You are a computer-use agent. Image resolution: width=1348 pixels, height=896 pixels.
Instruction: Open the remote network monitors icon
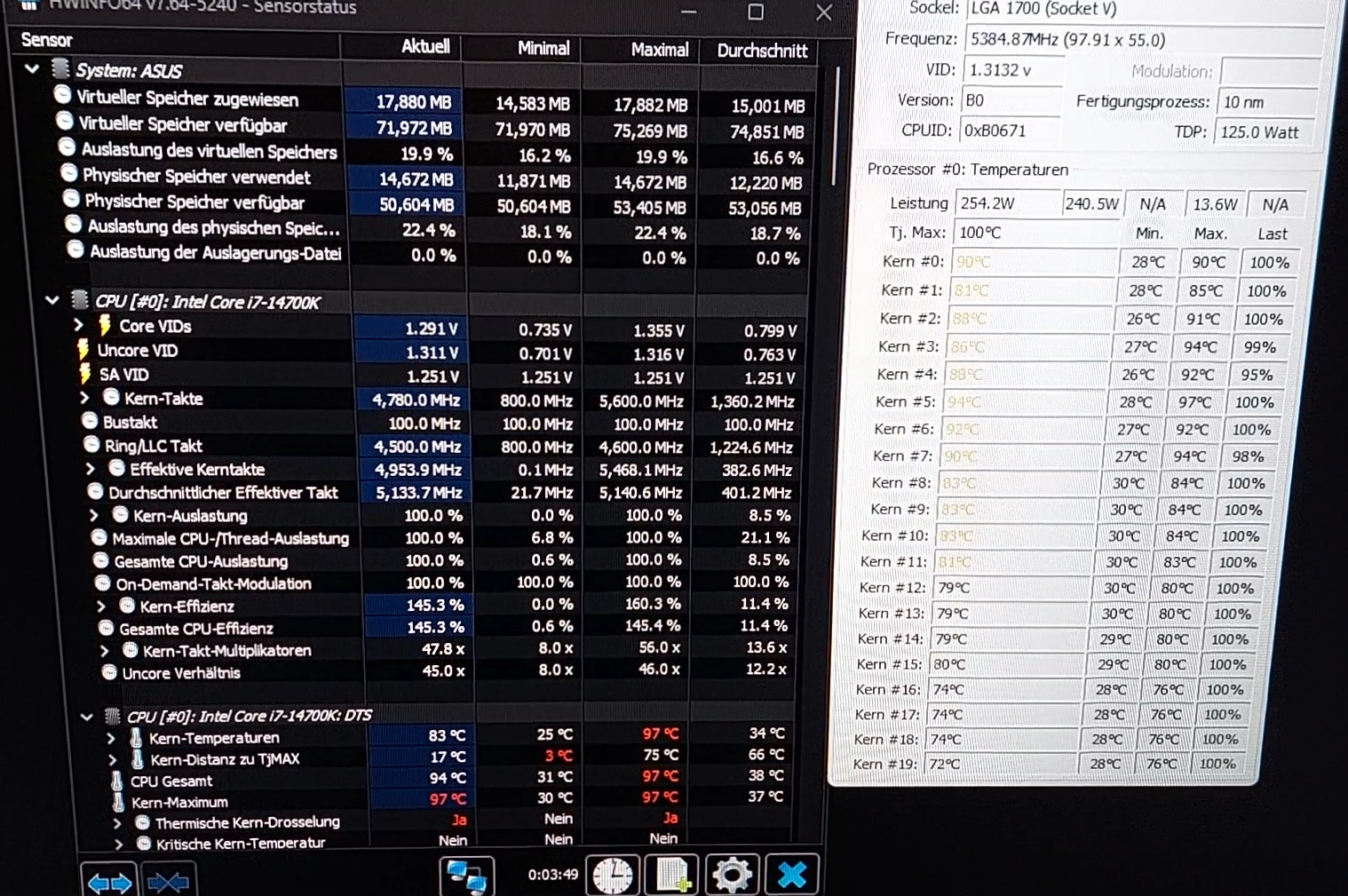[467, 876]
